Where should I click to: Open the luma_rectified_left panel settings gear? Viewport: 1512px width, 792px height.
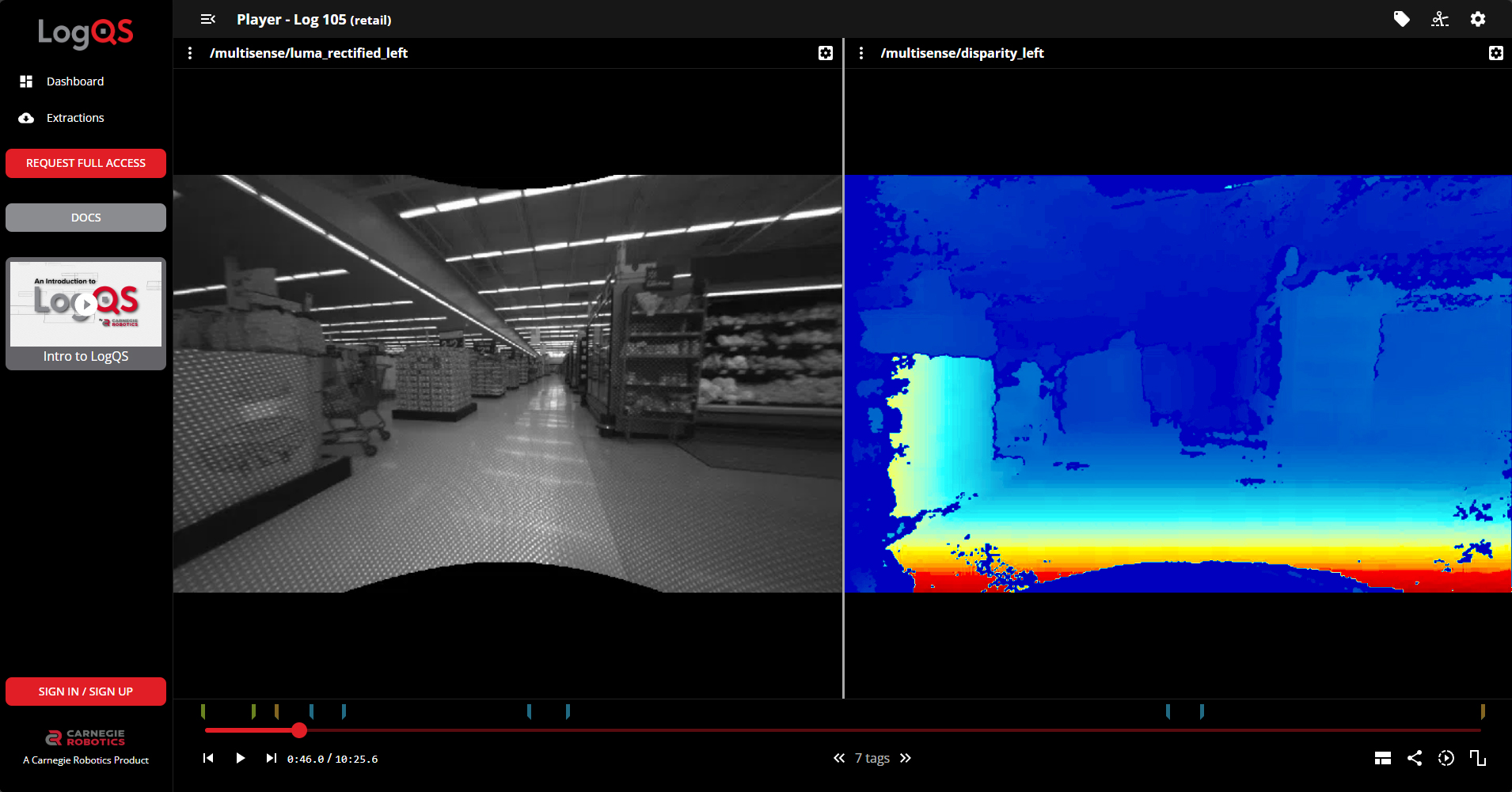[x=826, y=53]
